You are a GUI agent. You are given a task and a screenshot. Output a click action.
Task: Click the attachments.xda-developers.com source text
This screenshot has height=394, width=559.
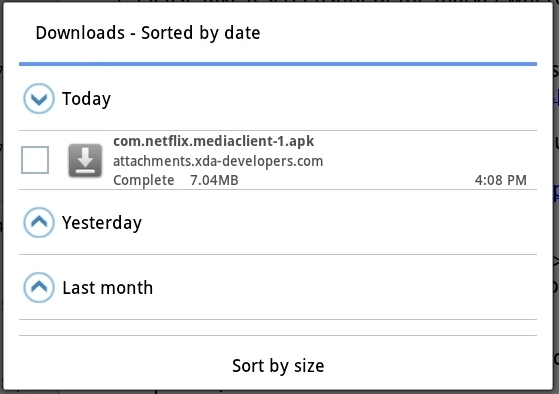(x=218, y=161)
